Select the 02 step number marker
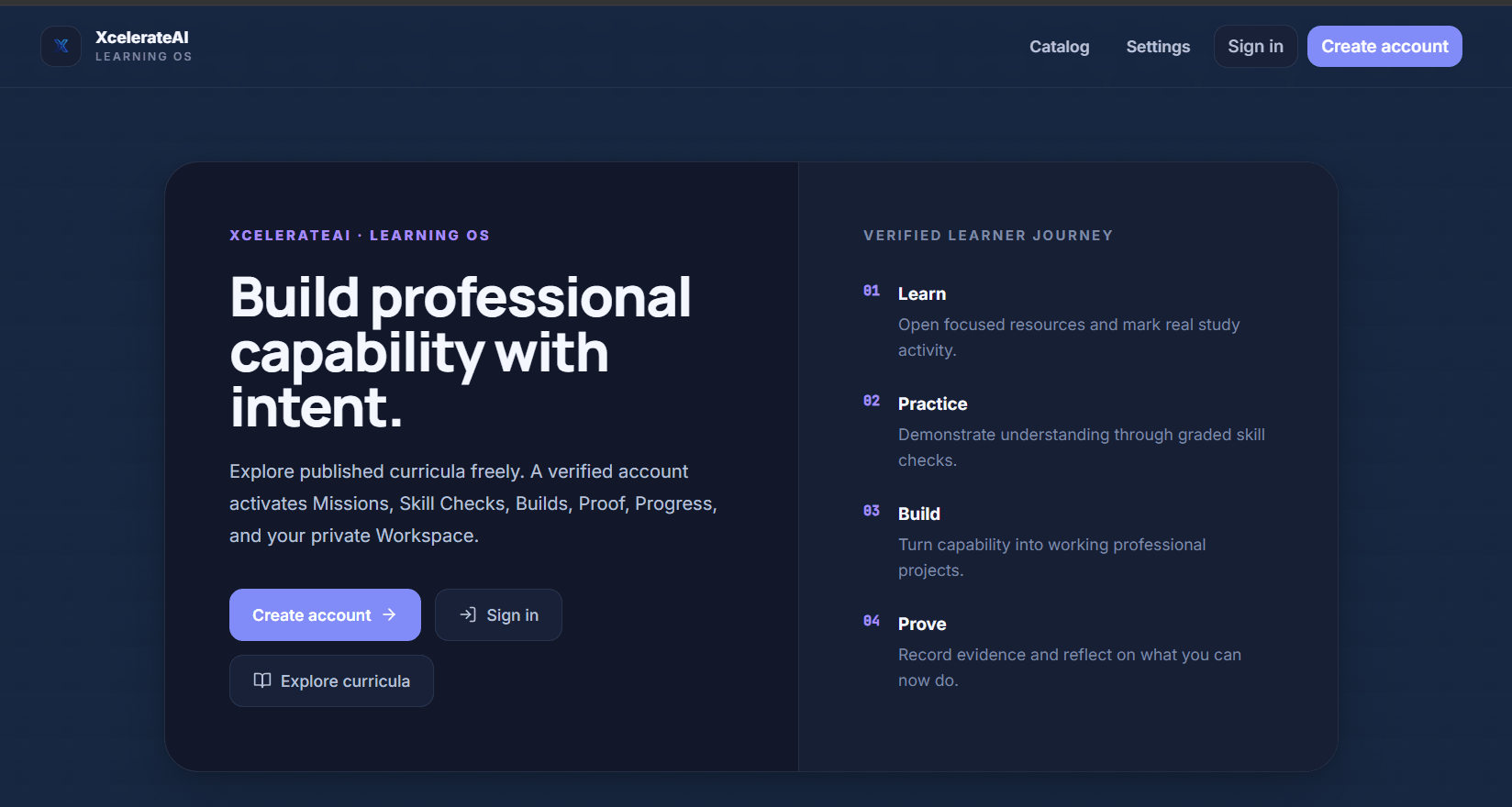 pyautogui.click(x=872, y=401)
